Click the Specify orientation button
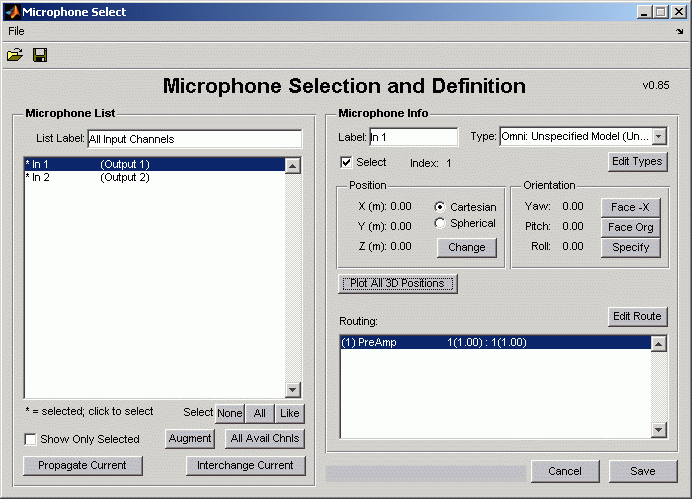The width and height of the screenshot is (692, 499). pos(630,248)
